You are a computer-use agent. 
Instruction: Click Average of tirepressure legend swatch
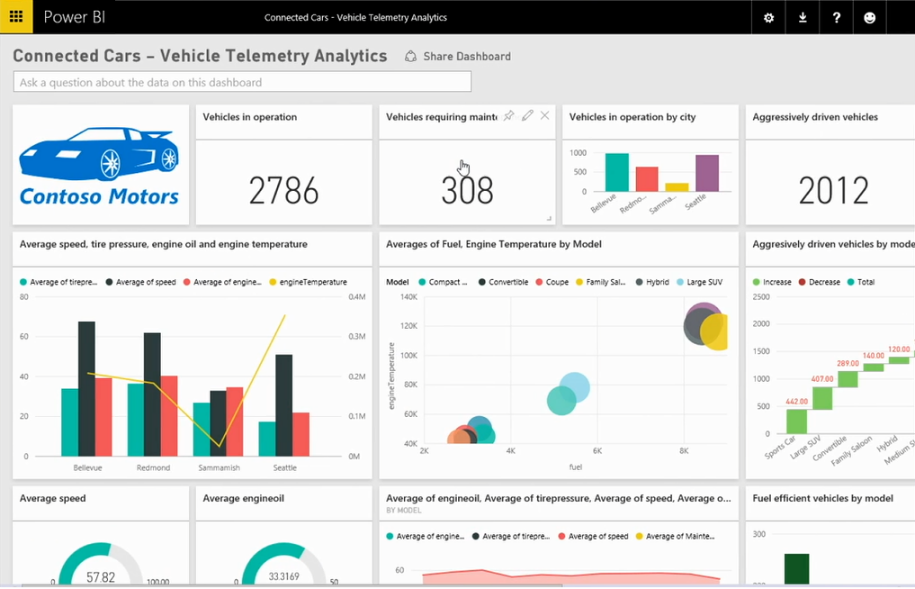(x=23, y=282)
